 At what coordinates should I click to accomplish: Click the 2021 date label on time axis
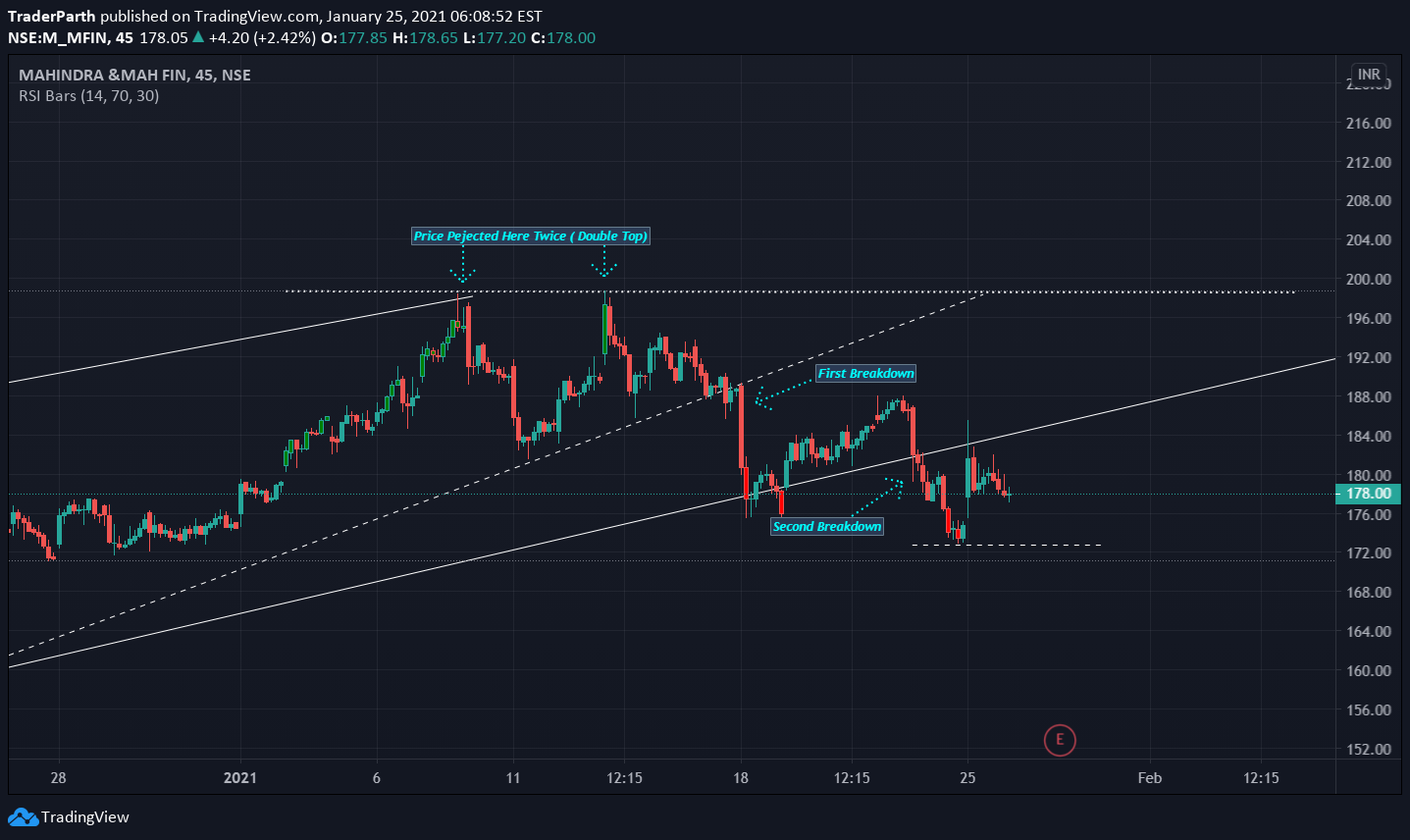point(239,778)
